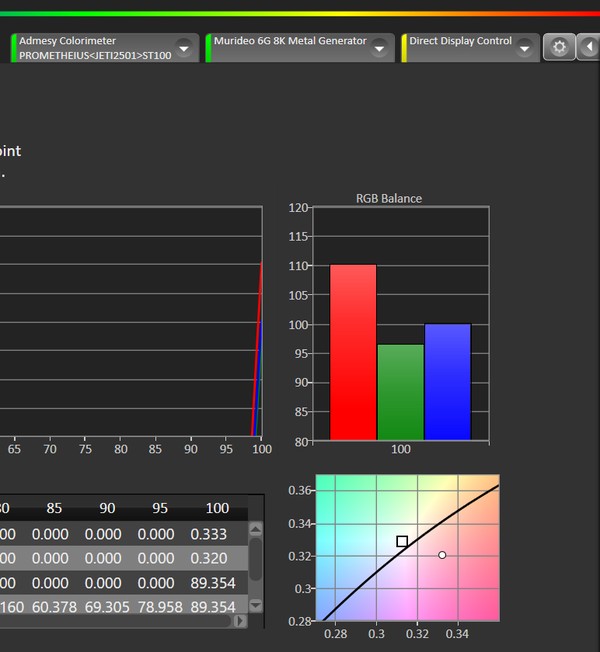Click the 69.305 cell in the table

click(x=107, y=607)
